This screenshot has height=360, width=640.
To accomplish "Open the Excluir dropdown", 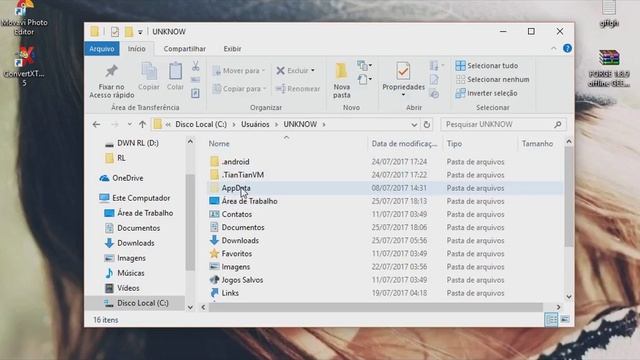I will [x=313, y=71].
